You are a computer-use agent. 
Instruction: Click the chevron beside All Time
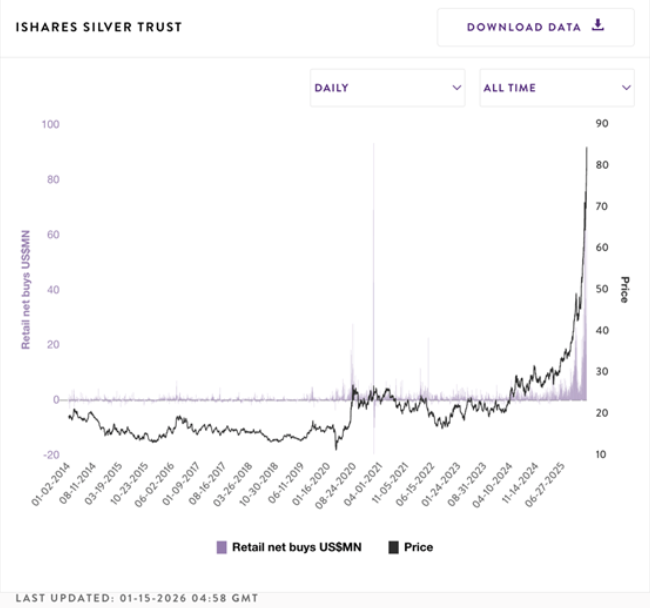(626, 88)
